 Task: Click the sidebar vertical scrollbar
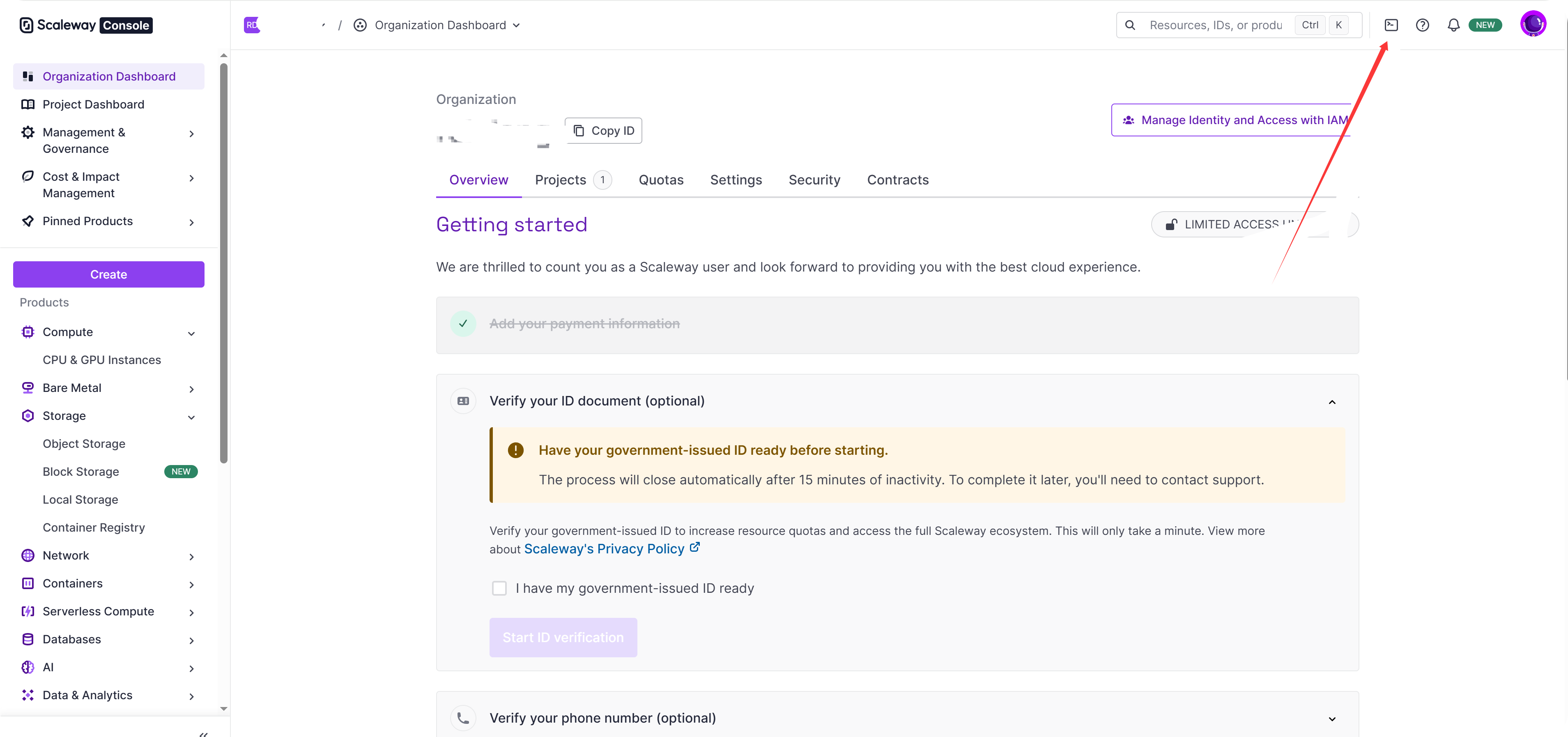pyautogui.click(x=224, y=263)
